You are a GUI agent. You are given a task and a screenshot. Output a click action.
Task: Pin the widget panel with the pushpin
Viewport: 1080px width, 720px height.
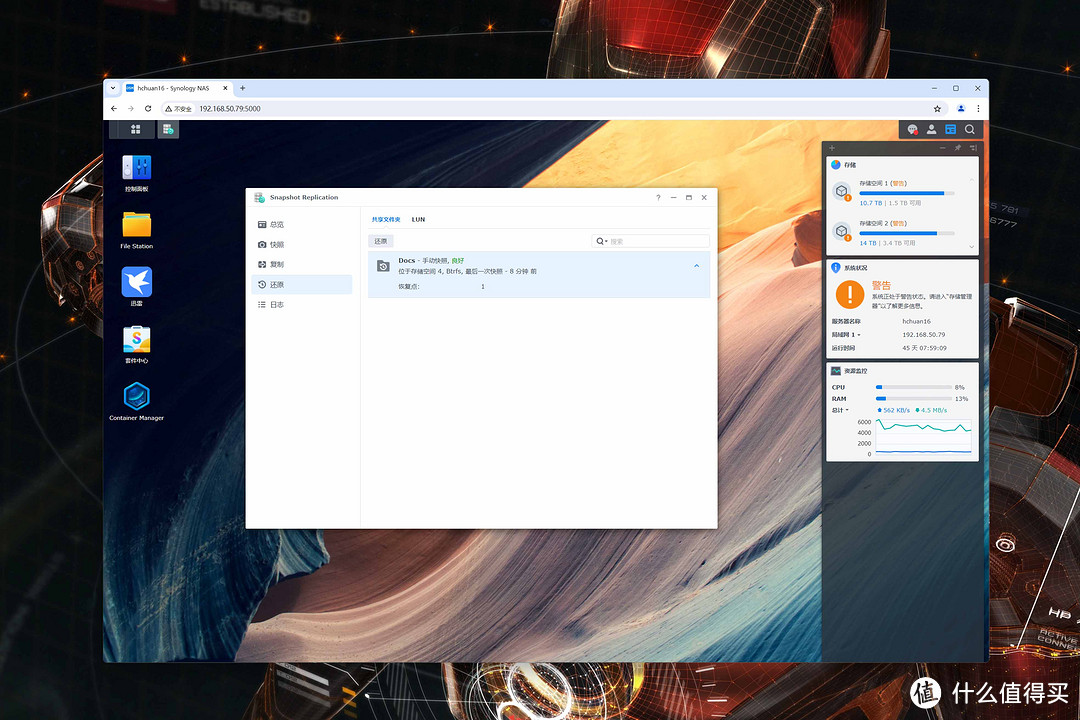click(957, 148)
